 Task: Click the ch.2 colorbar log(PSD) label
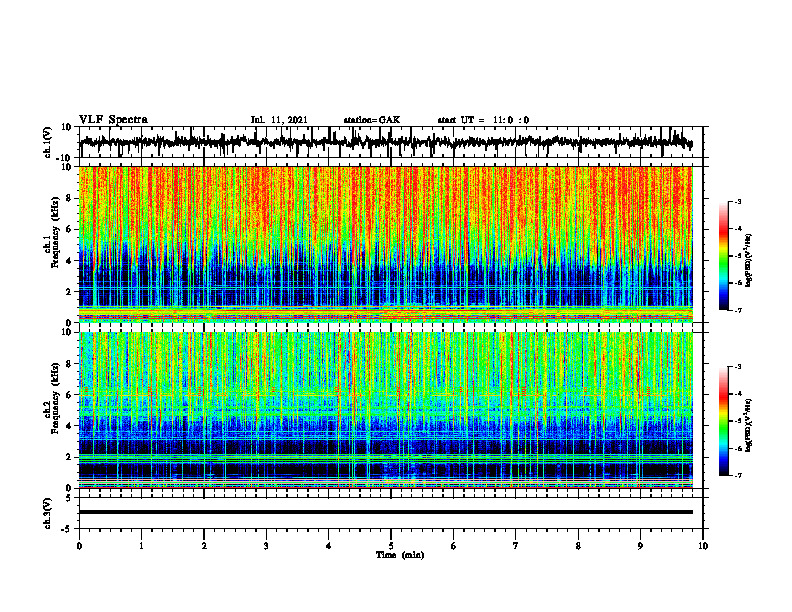[x=750, y=424]
